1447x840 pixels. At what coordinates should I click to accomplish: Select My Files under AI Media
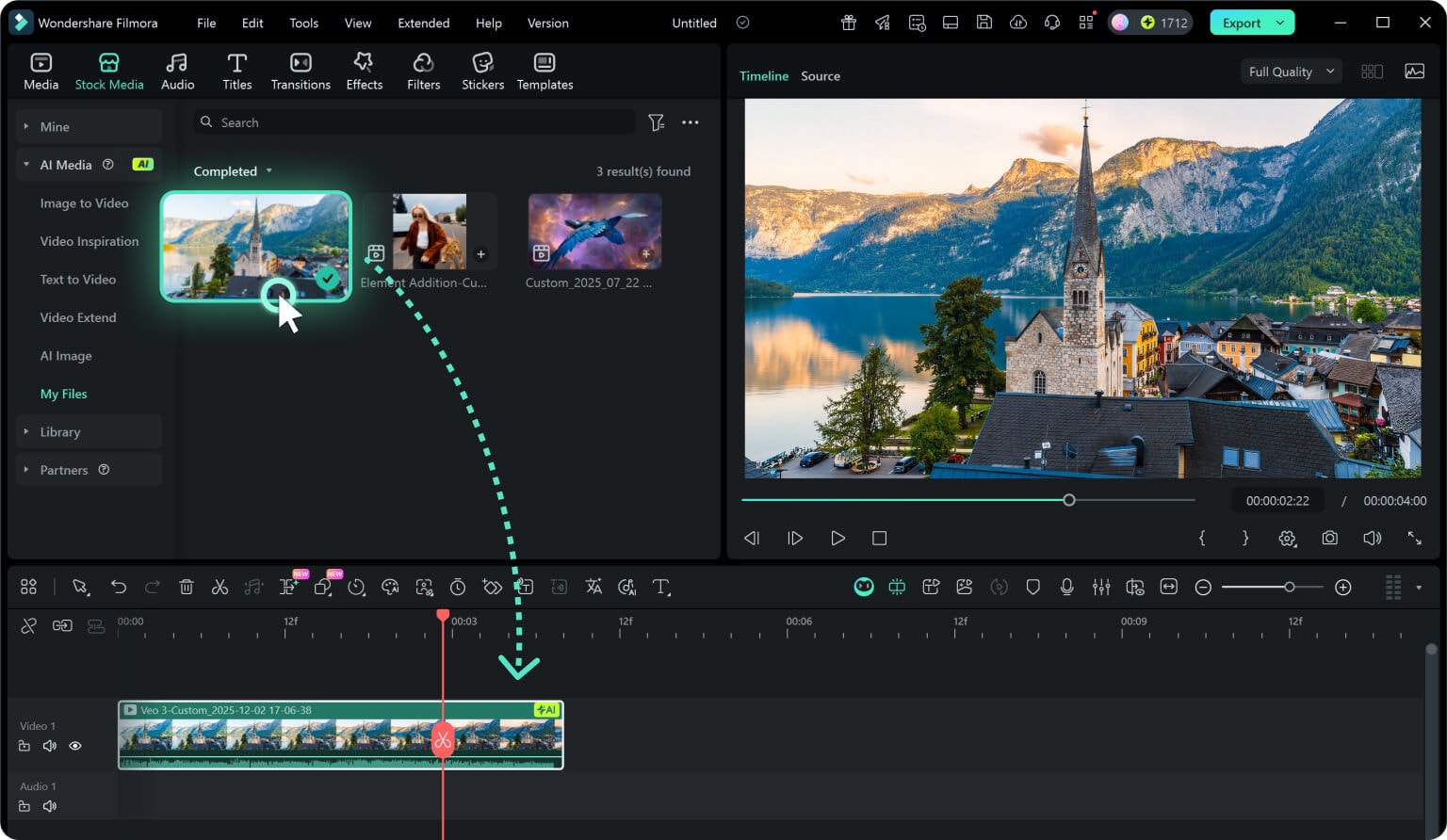point(63,394)
